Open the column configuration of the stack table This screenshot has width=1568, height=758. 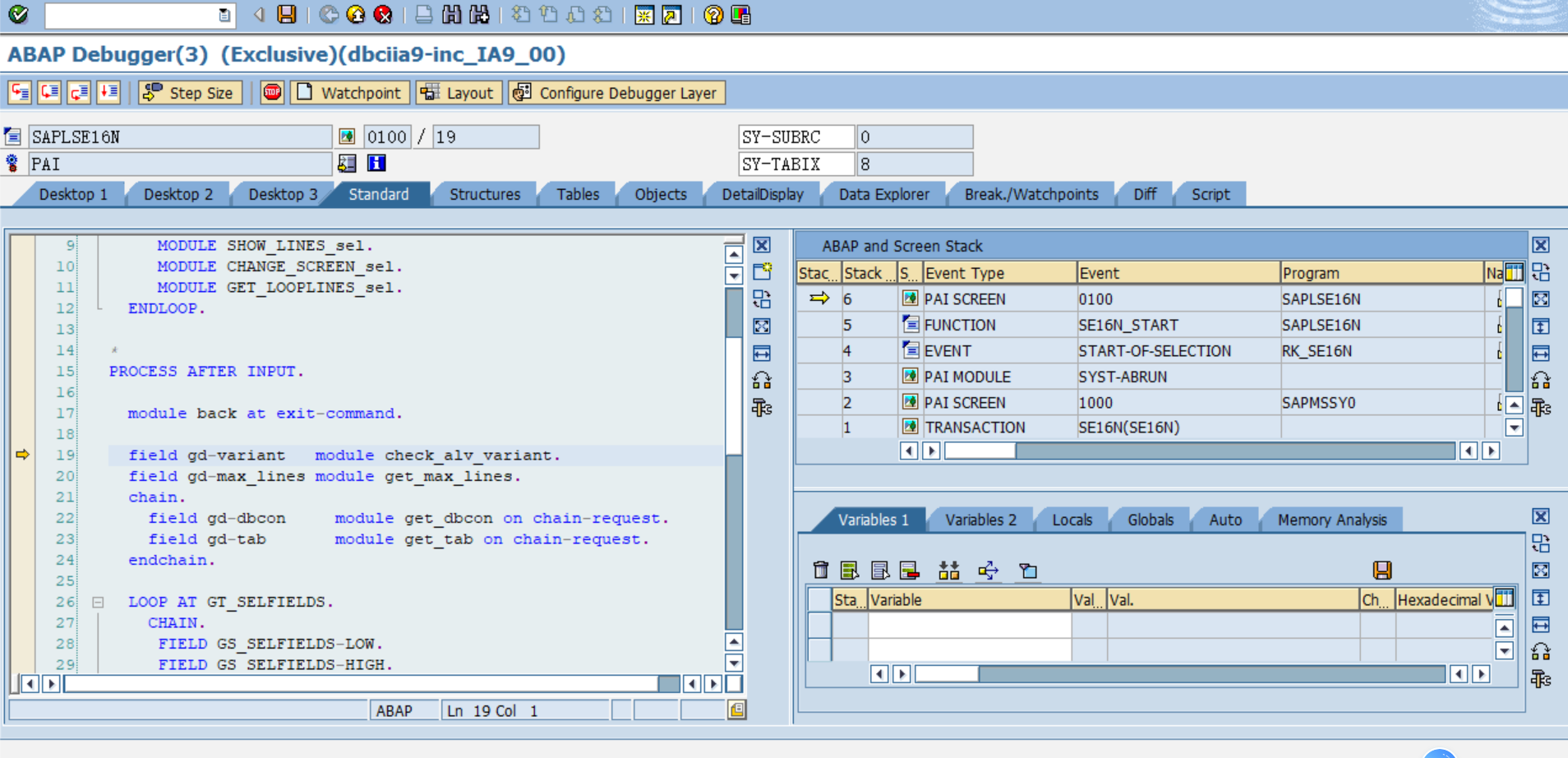[x=1514, y=272]
